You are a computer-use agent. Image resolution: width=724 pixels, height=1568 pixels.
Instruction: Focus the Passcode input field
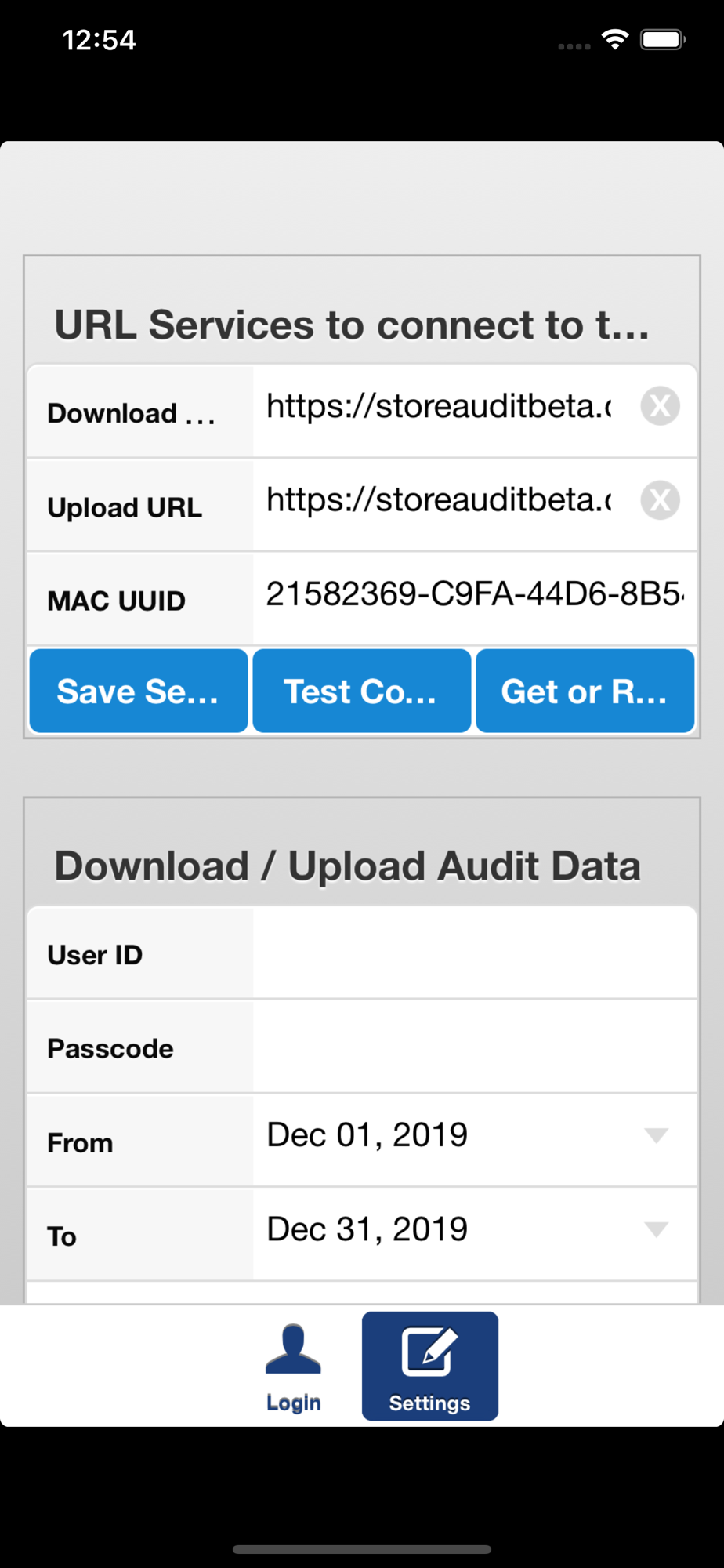click(x=473, y=1048)
